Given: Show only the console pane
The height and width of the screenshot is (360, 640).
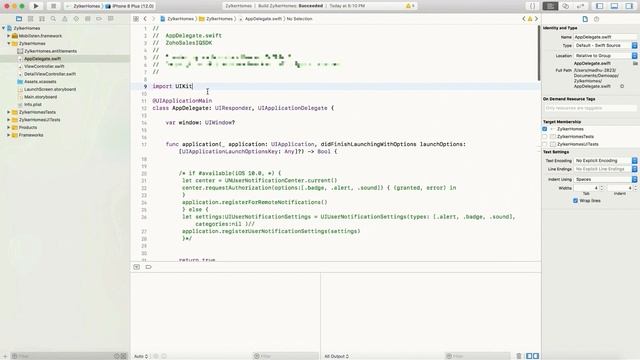Looking at the screenshot, I should click(x=536, y=356).
